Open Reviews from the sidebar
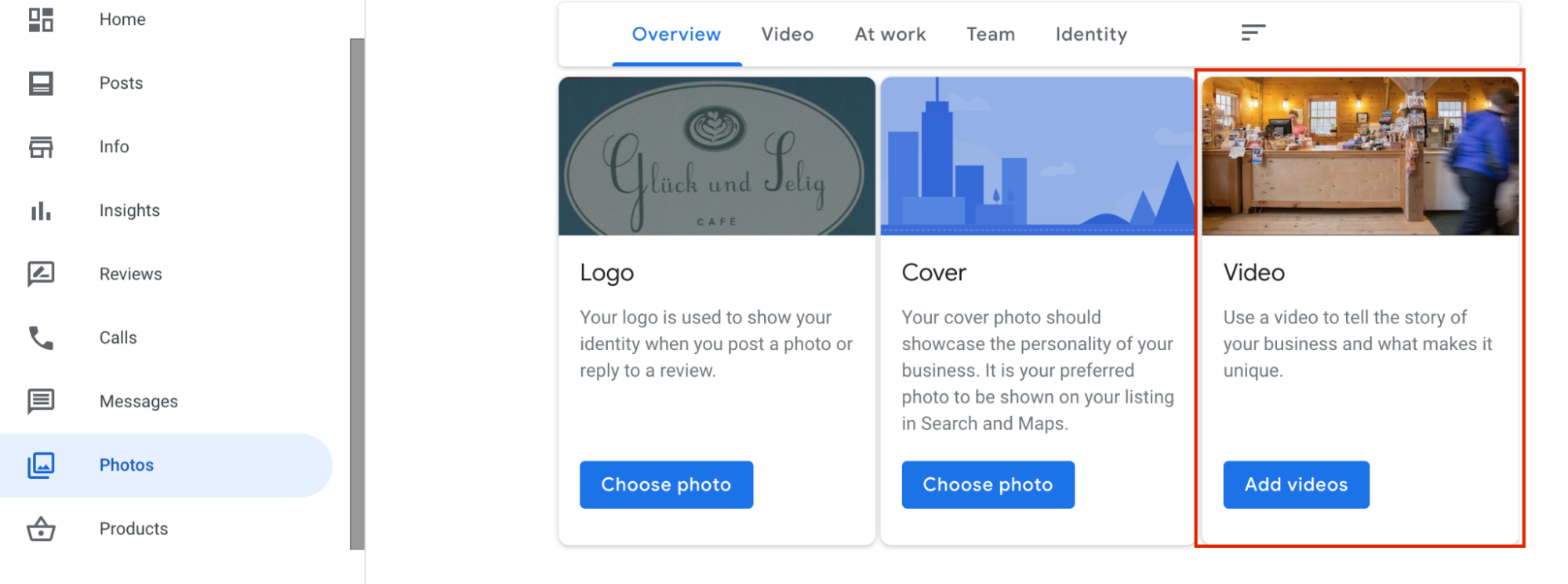The height and width of the screenshot is (584, 1568). [x=130, y=274]
